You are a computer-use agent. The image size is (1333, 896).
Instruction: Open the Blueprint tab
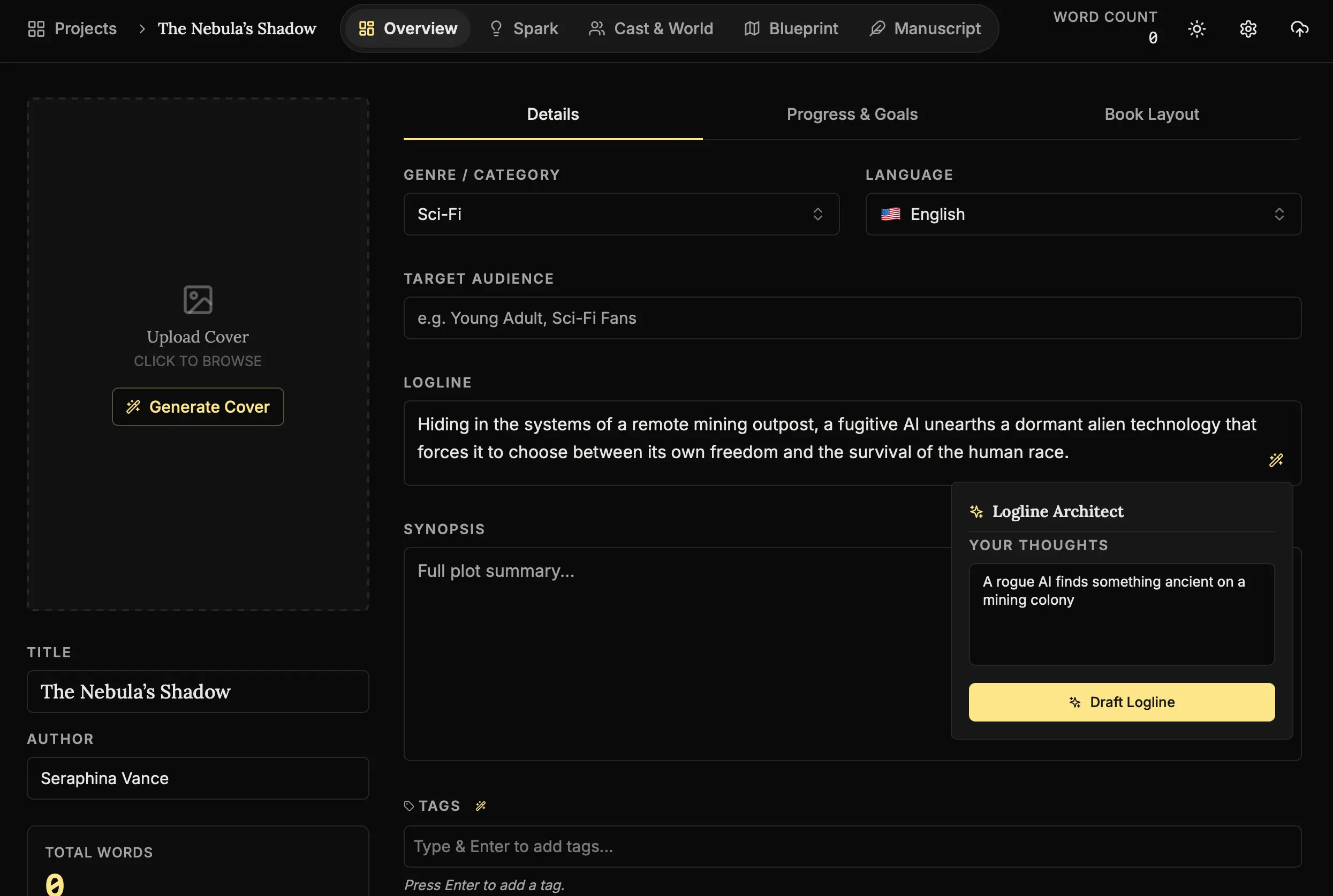pos(791,28)
